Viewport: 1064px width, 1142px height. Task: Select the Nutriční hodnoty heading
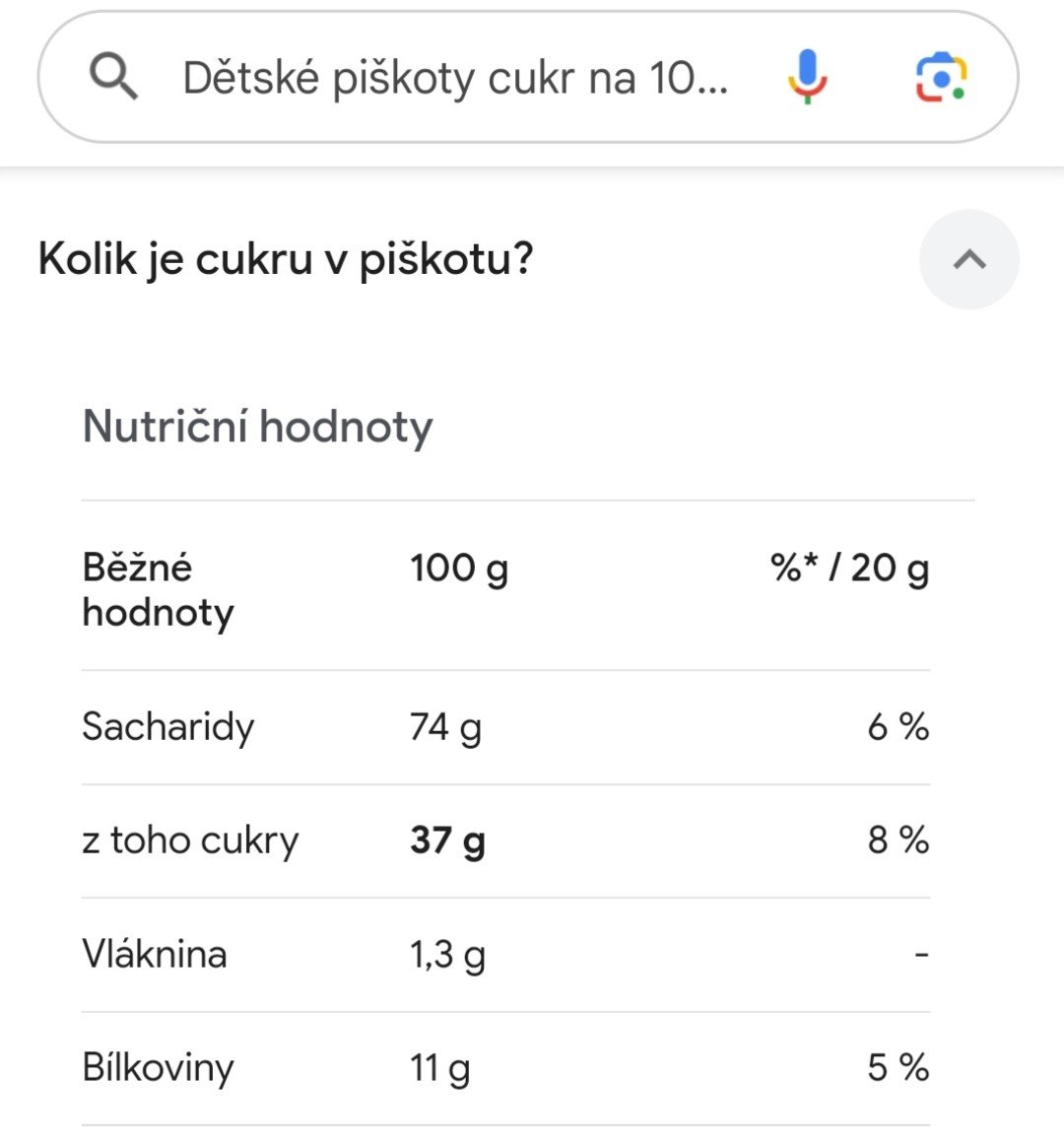(258, 427)
